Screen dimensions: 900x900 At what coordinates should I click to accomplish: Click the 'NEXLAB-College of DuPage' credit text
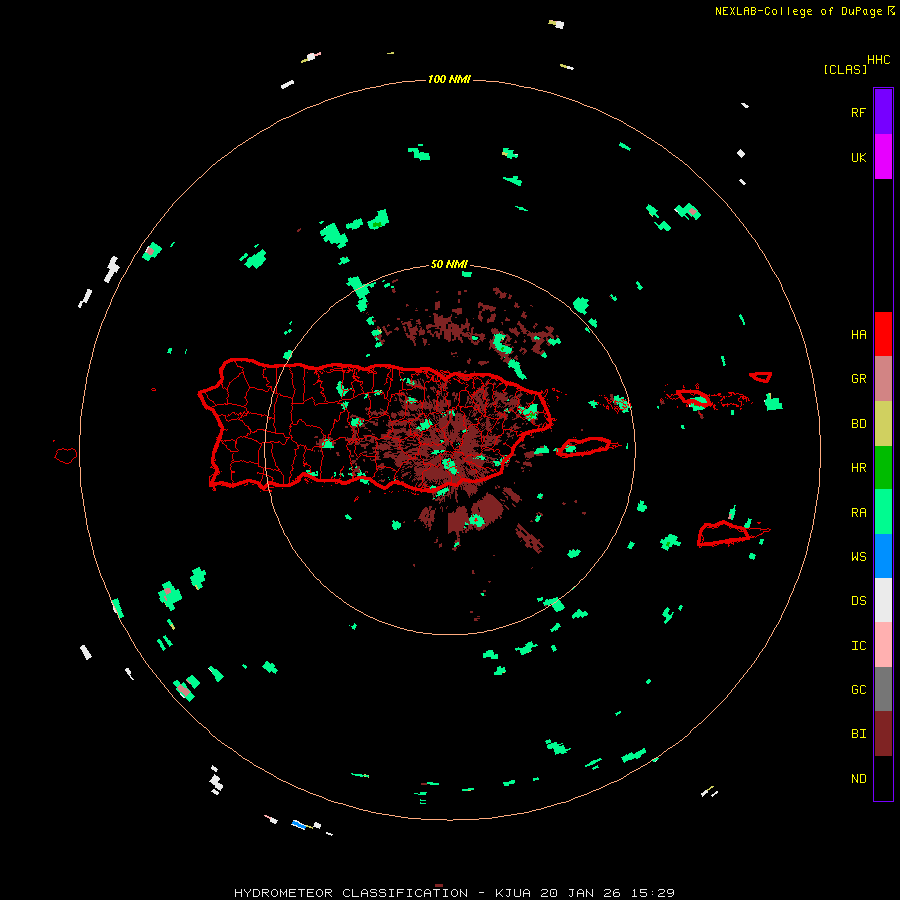coord(798,11)
